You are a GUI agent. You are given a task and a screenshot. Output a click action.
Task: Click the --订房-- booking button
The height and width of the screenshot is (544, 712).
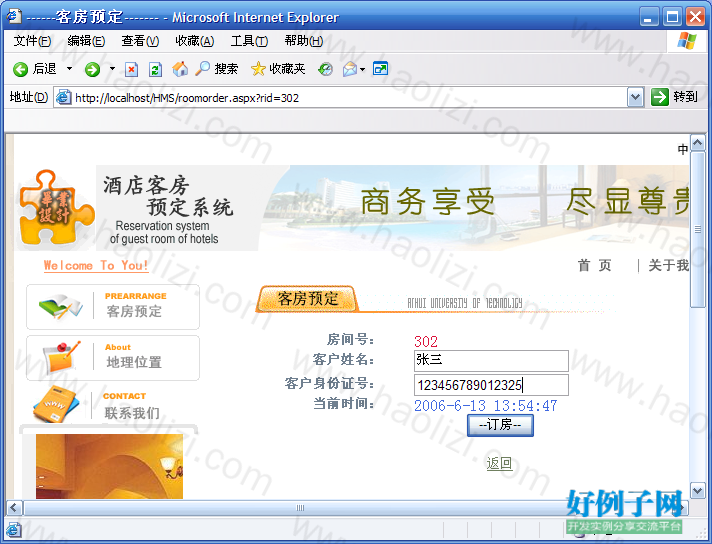coord(500,425)
